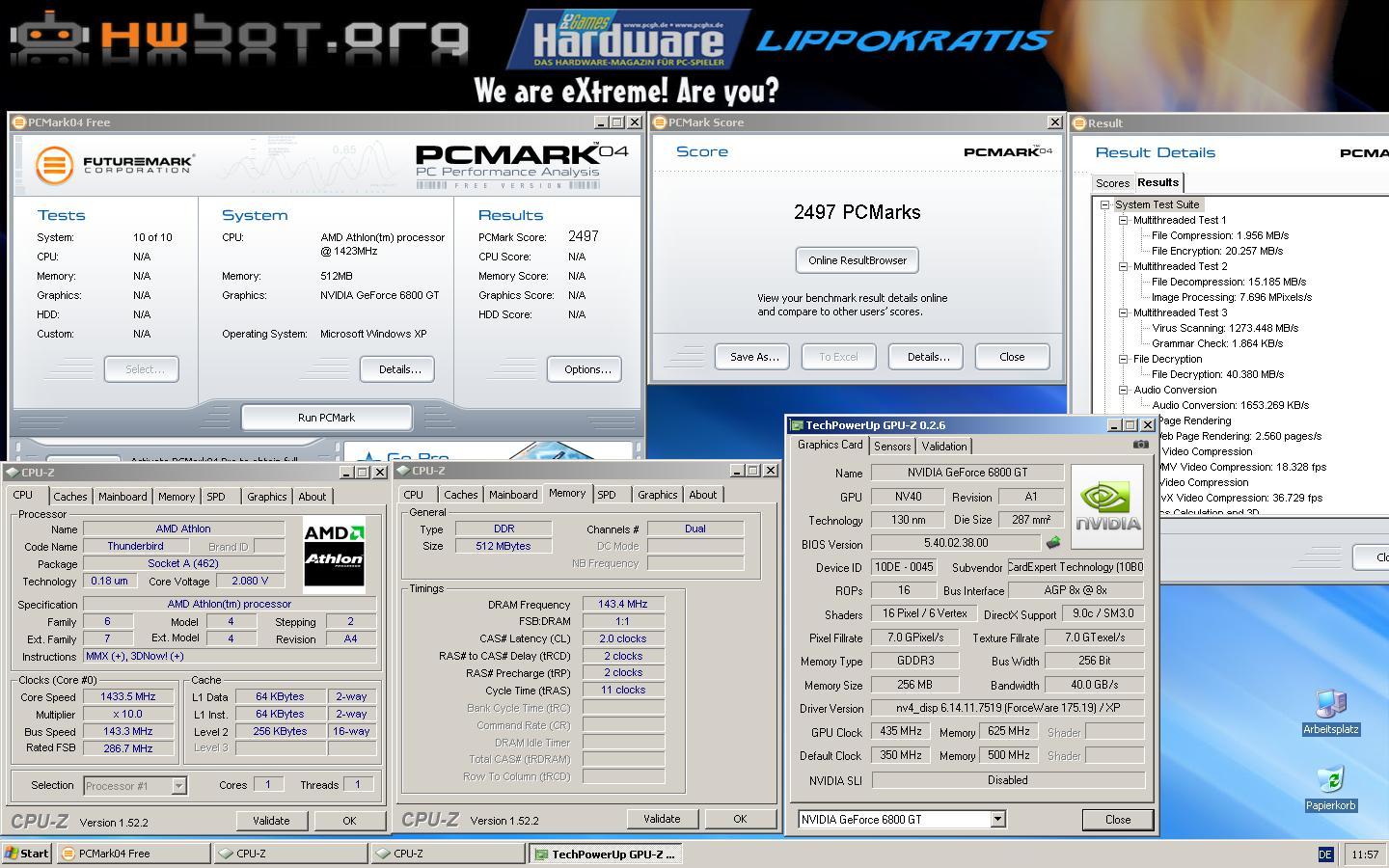Switch to TechPowerUp GPU-Z taskbar button
The width and height of the screenshot is (1389, 868).
click(606, 854)
